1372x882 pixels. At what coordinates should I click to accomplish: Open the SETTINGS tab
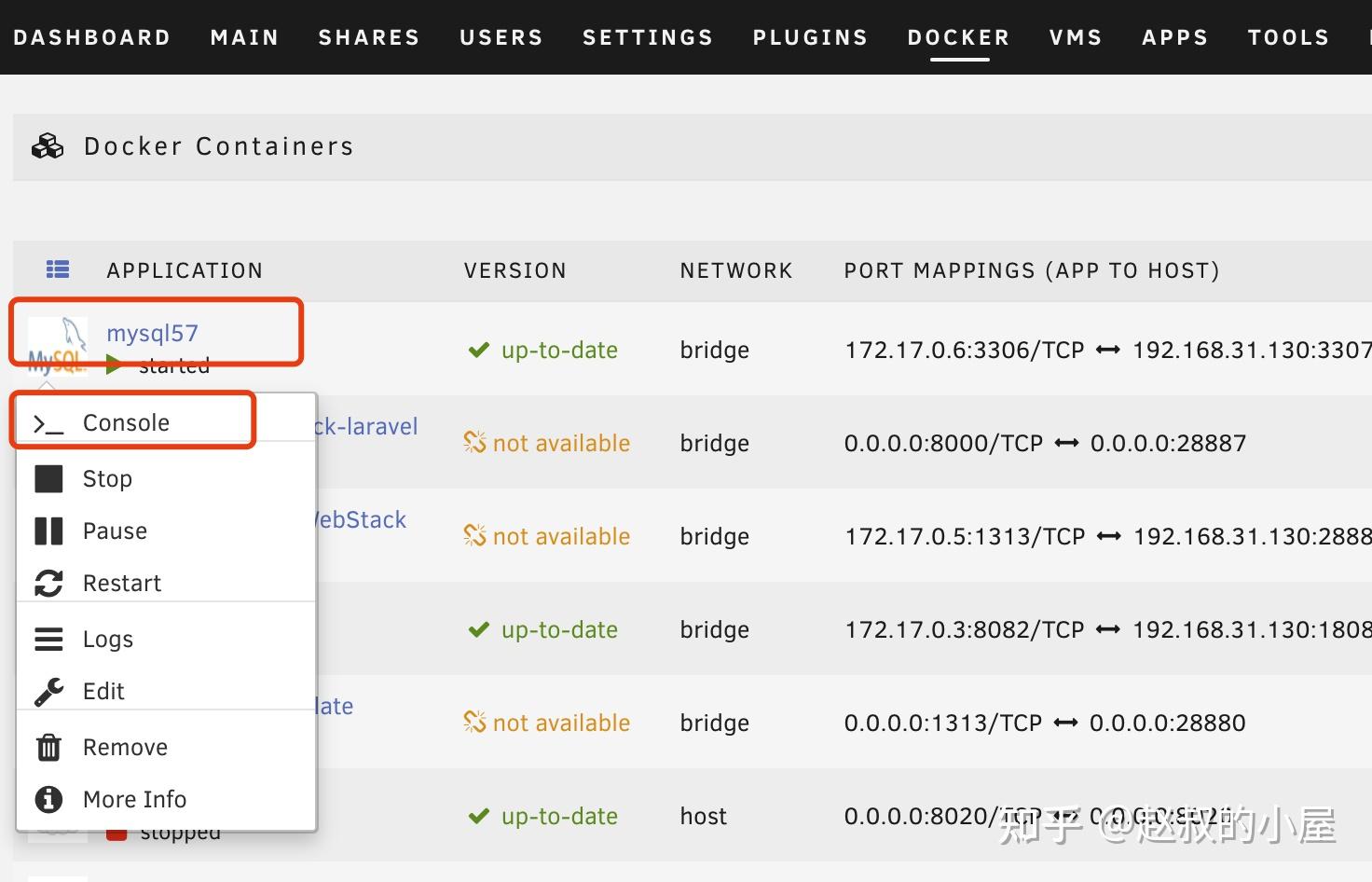click(x=648, y=37)
